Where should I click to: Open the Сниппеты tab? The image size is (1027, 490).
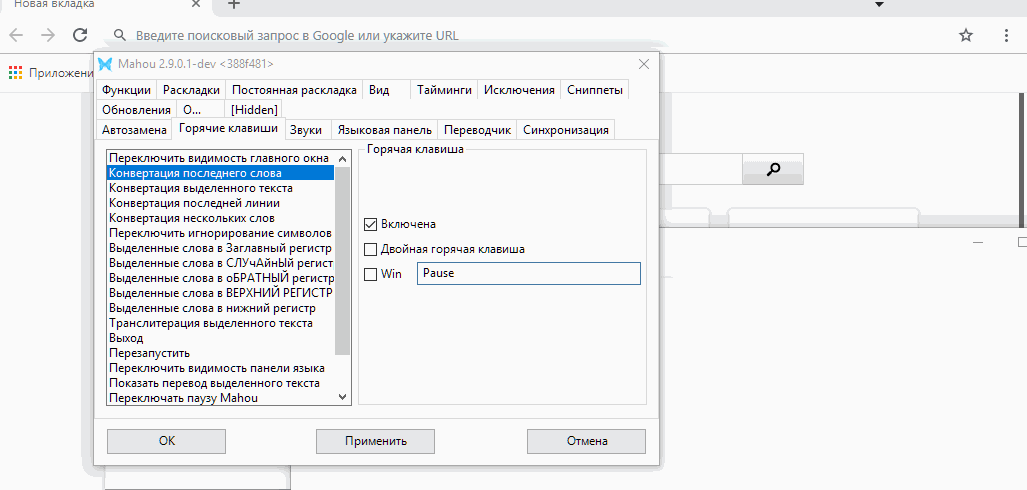[595, 90]
